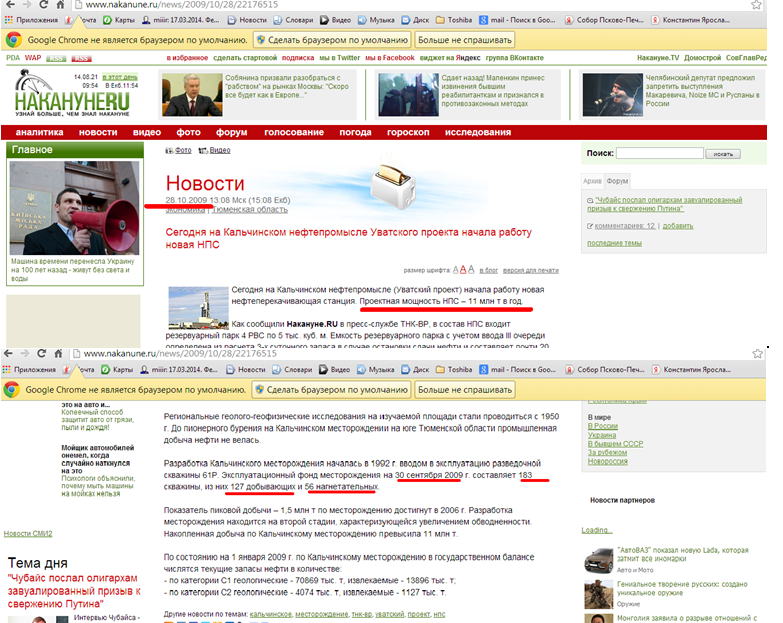Viewport: 783px width, 623px height.
Task: Click the Новости СМИ2 link
Action: [28, 534]
